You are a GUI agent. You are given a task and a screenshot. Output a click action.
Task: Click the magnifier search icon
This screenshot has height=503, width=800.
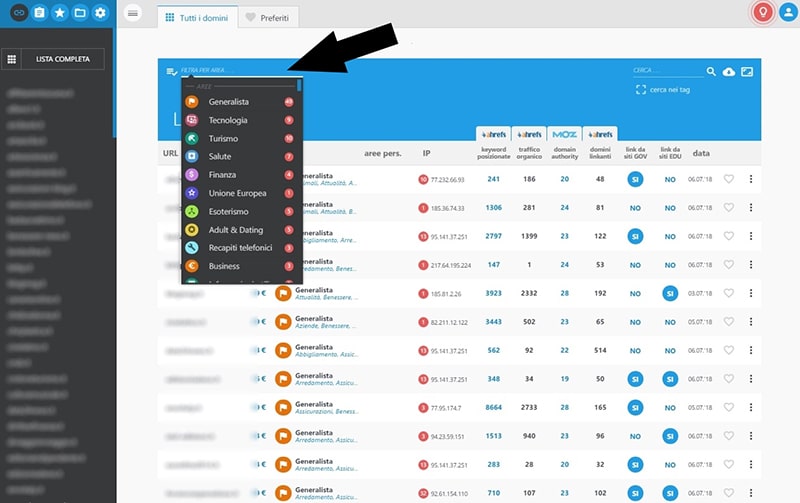(x=711, y=72)
